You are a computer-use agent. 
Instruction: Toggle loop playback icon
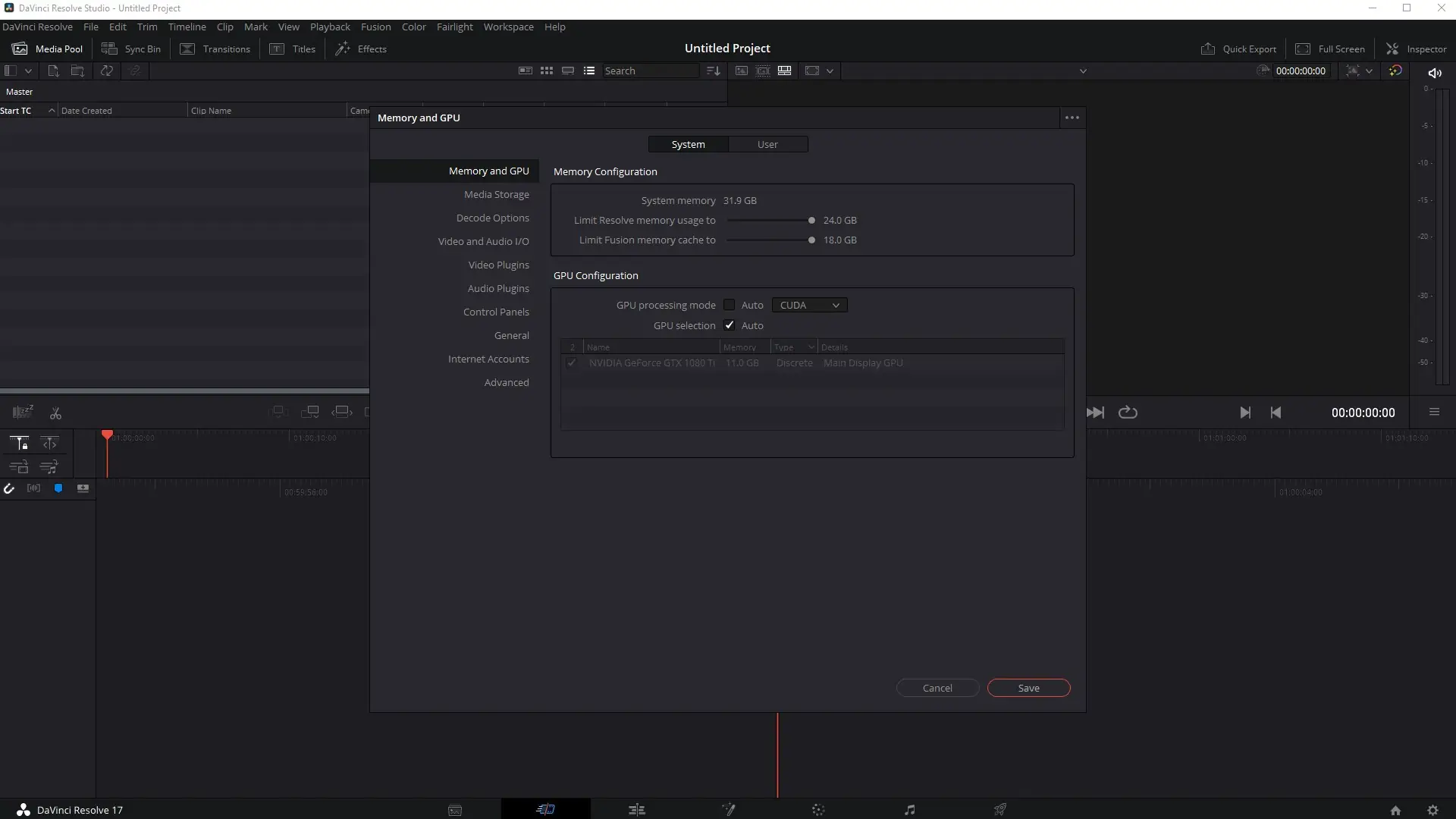[x=1128, y=413]
